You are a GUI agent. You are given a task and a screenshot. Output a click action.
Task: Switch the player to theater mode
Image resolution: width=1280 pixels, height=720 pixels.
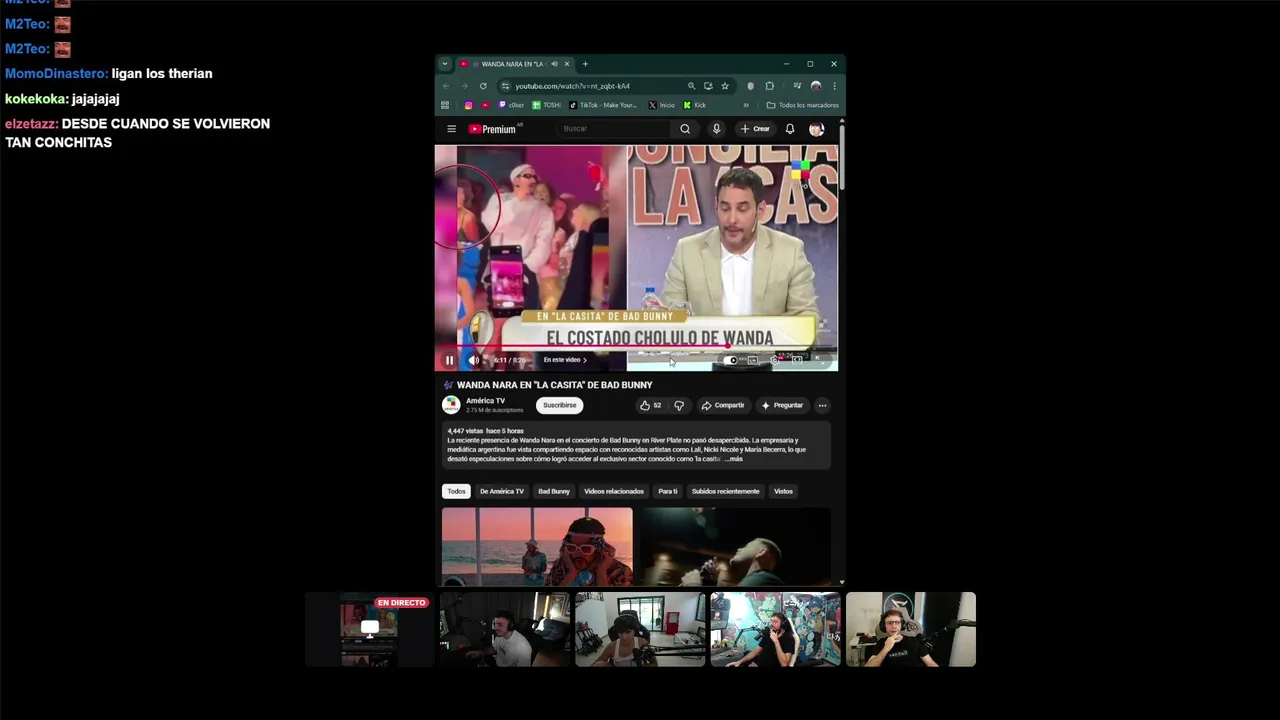pyautogui.click(x=797, y=360)
